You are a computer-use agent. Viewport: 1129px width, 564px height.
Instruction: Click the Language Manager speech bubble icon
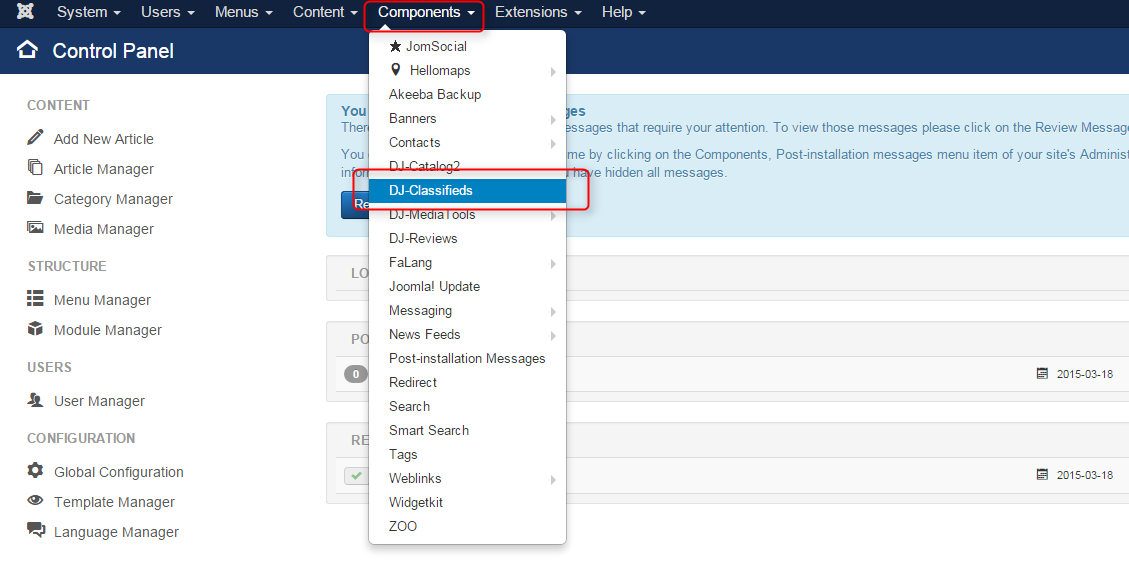(35, 530)
